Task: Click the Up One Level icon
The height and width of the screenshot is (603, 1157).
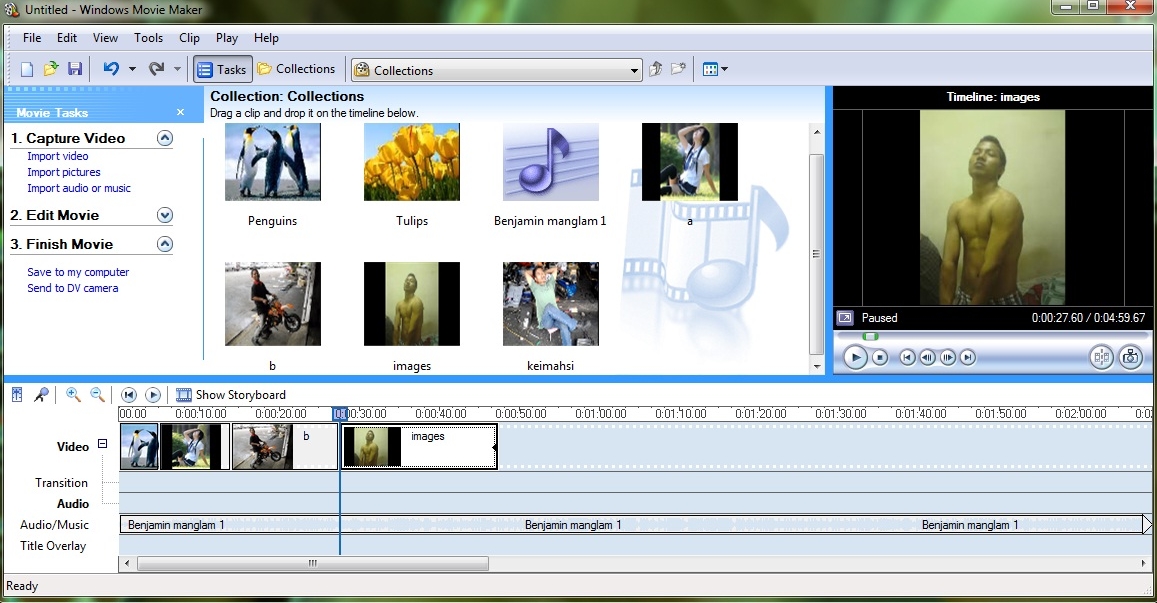Action: coord(655,69)
